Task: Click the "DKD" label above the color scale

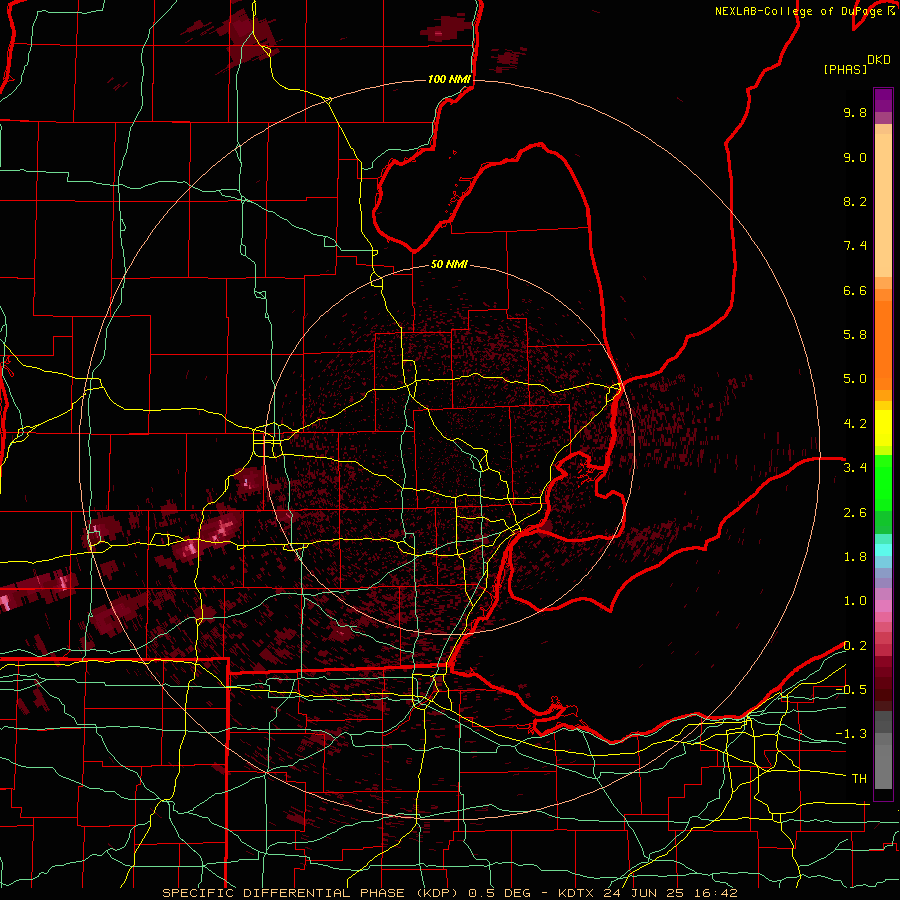Action: 879,60
